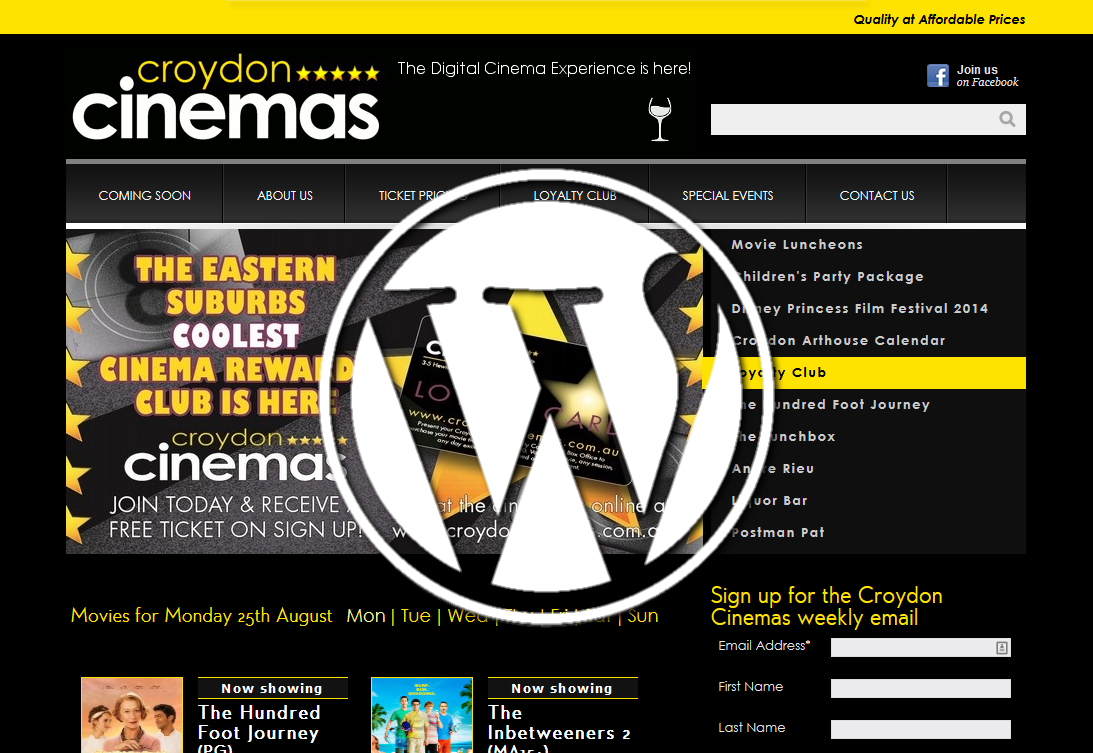Show movies for Sun
This screenshot has height=753, width=1093.
click(643, 616)
